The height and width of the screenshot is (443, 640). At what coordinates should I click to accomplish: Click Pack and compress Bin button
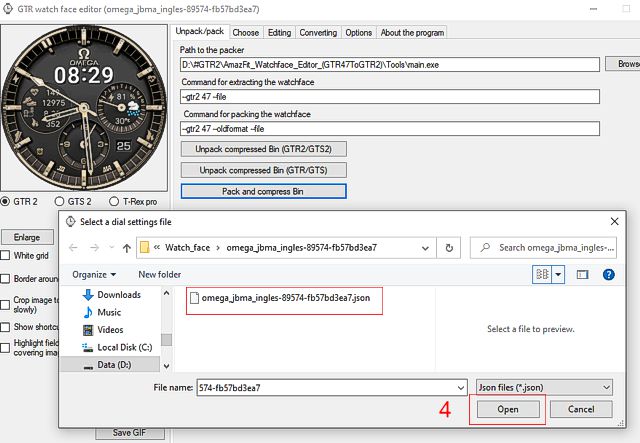pyautogui.click(x=264, y=191)
